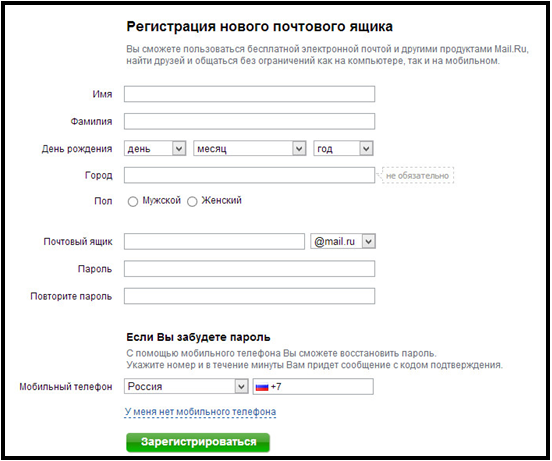The image size is (552, 461).
Task: Focus the Фамилия text field
Action: click(249, 121)
